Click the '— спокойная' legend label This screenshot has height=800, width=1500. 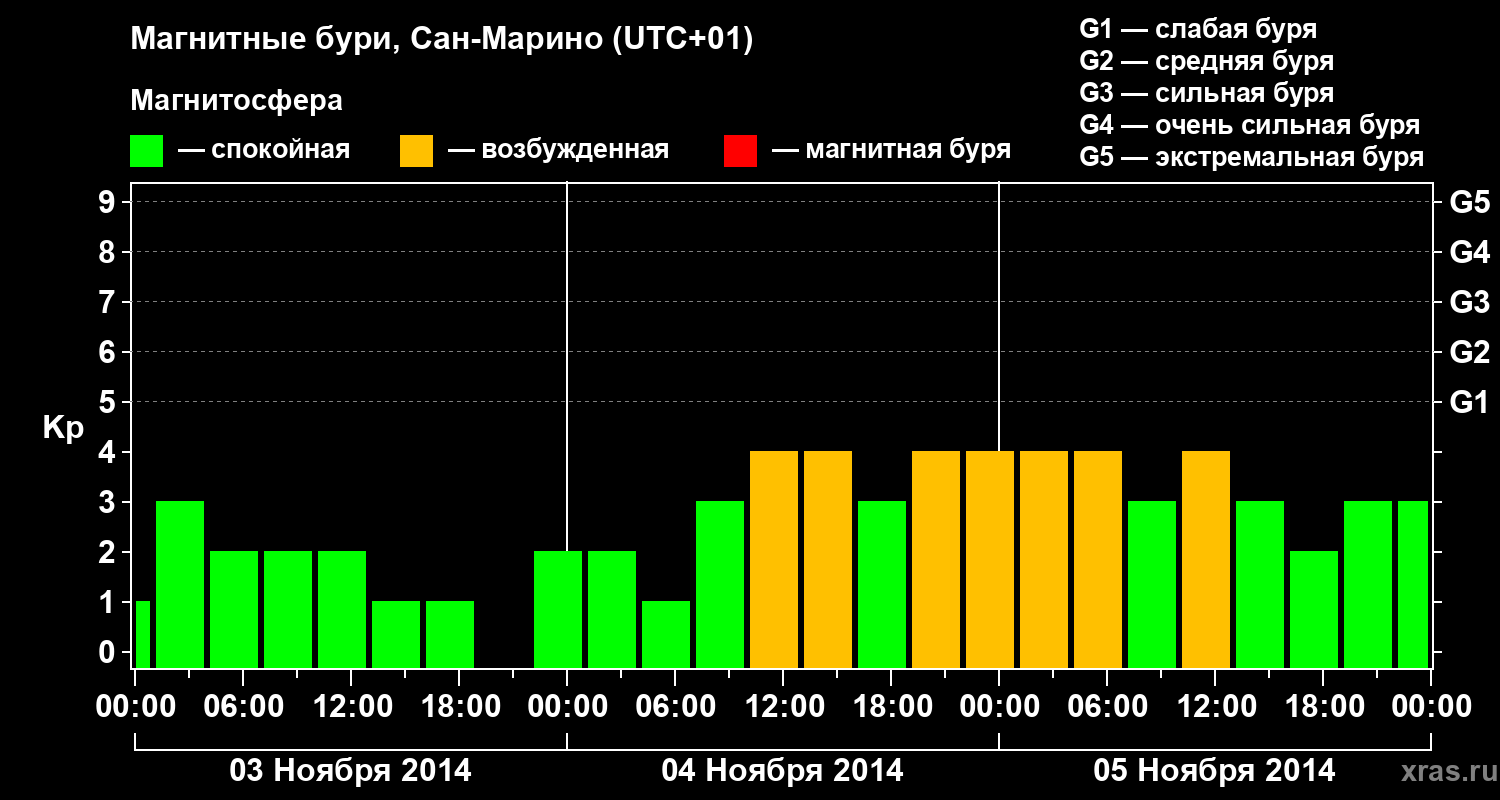pyautogui.click(x=263, y=151)
